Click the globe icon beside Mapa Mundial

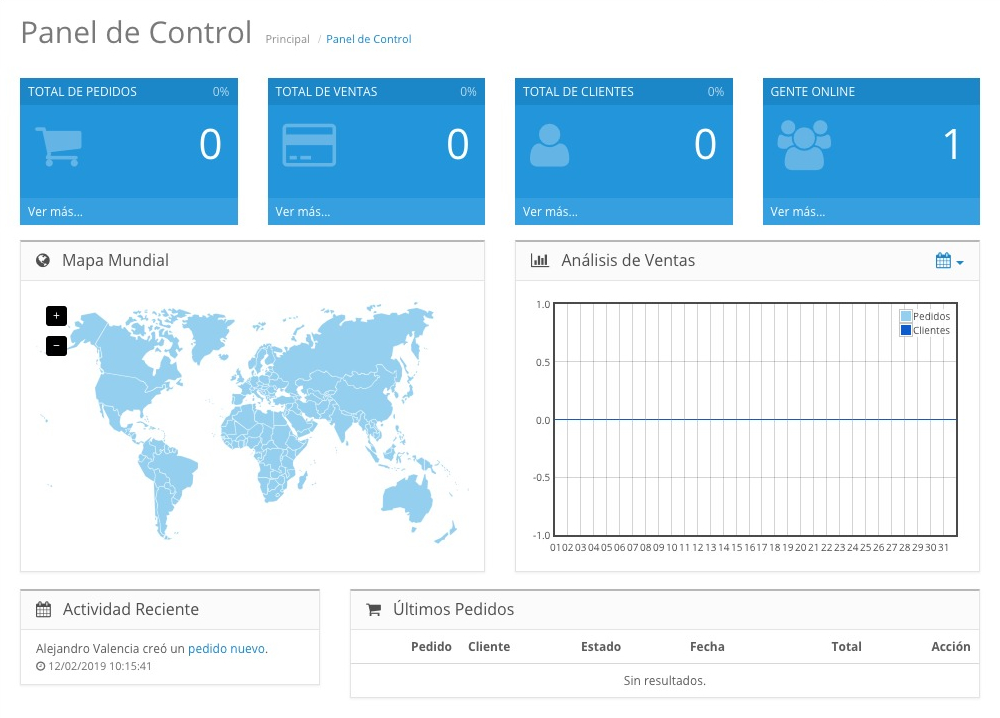pyautogui.click(x=43, y=261)
